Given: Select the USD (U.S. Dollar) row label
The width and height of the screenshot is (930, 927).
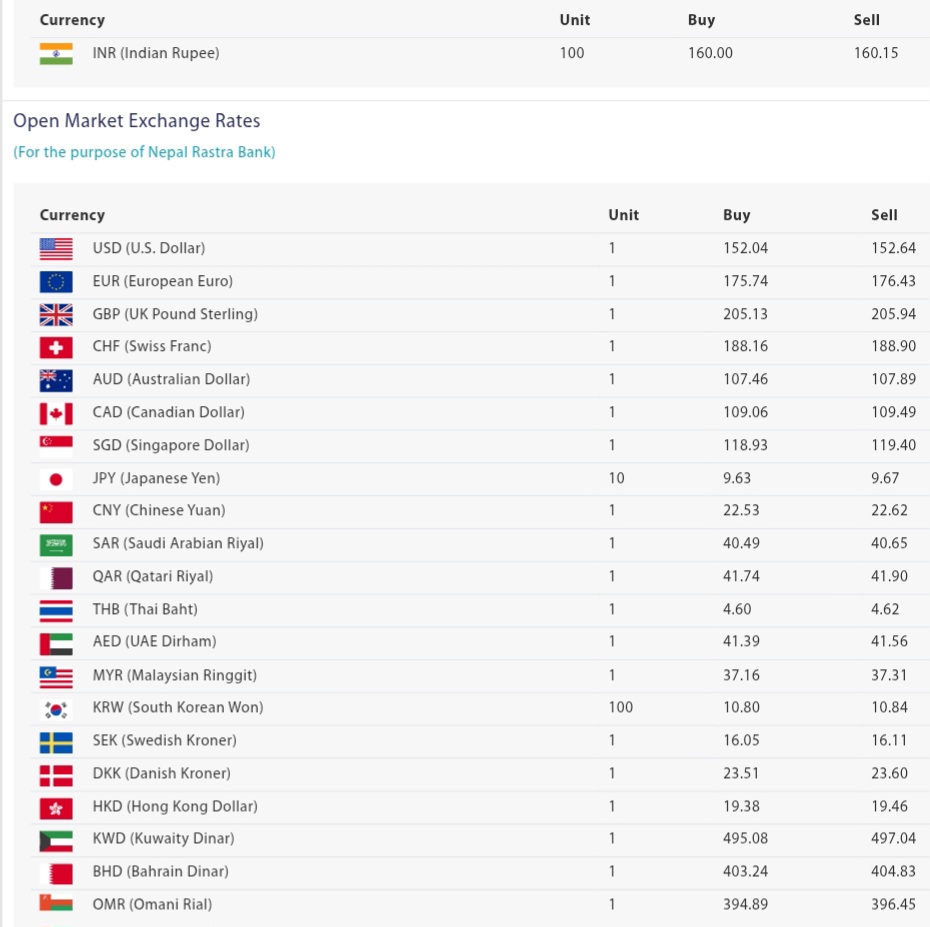Looking at the screenshot, I should coord(149,248).
